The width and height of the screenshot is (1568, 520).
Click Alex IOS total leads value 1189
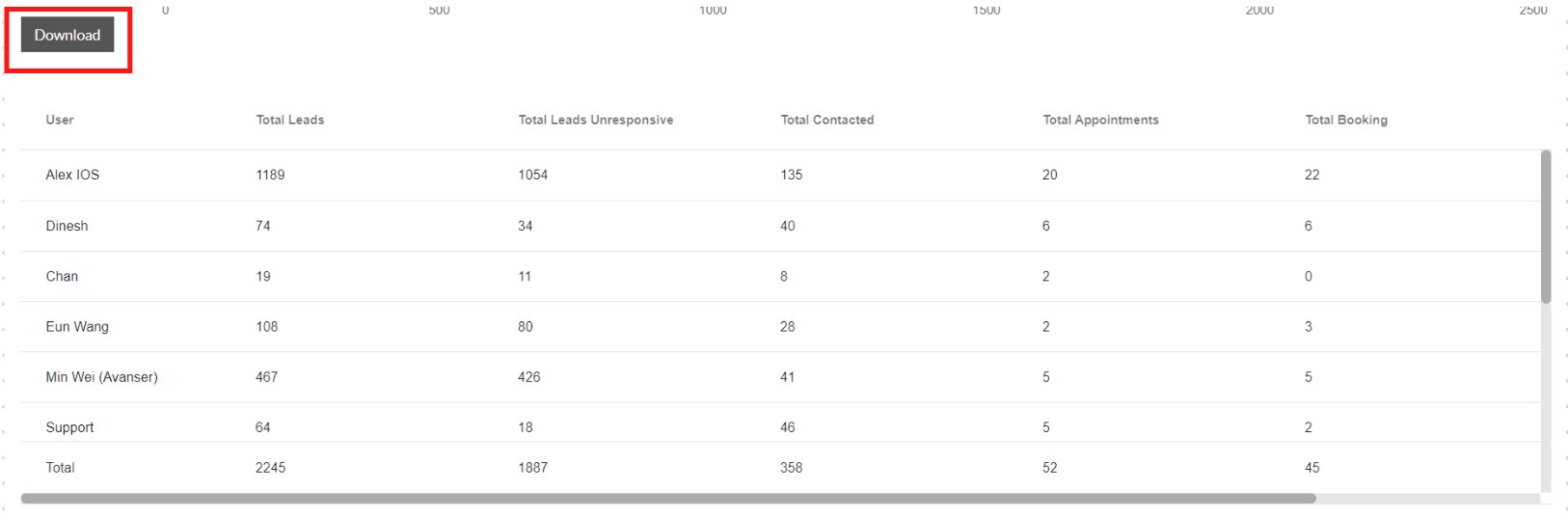(270, 175)
